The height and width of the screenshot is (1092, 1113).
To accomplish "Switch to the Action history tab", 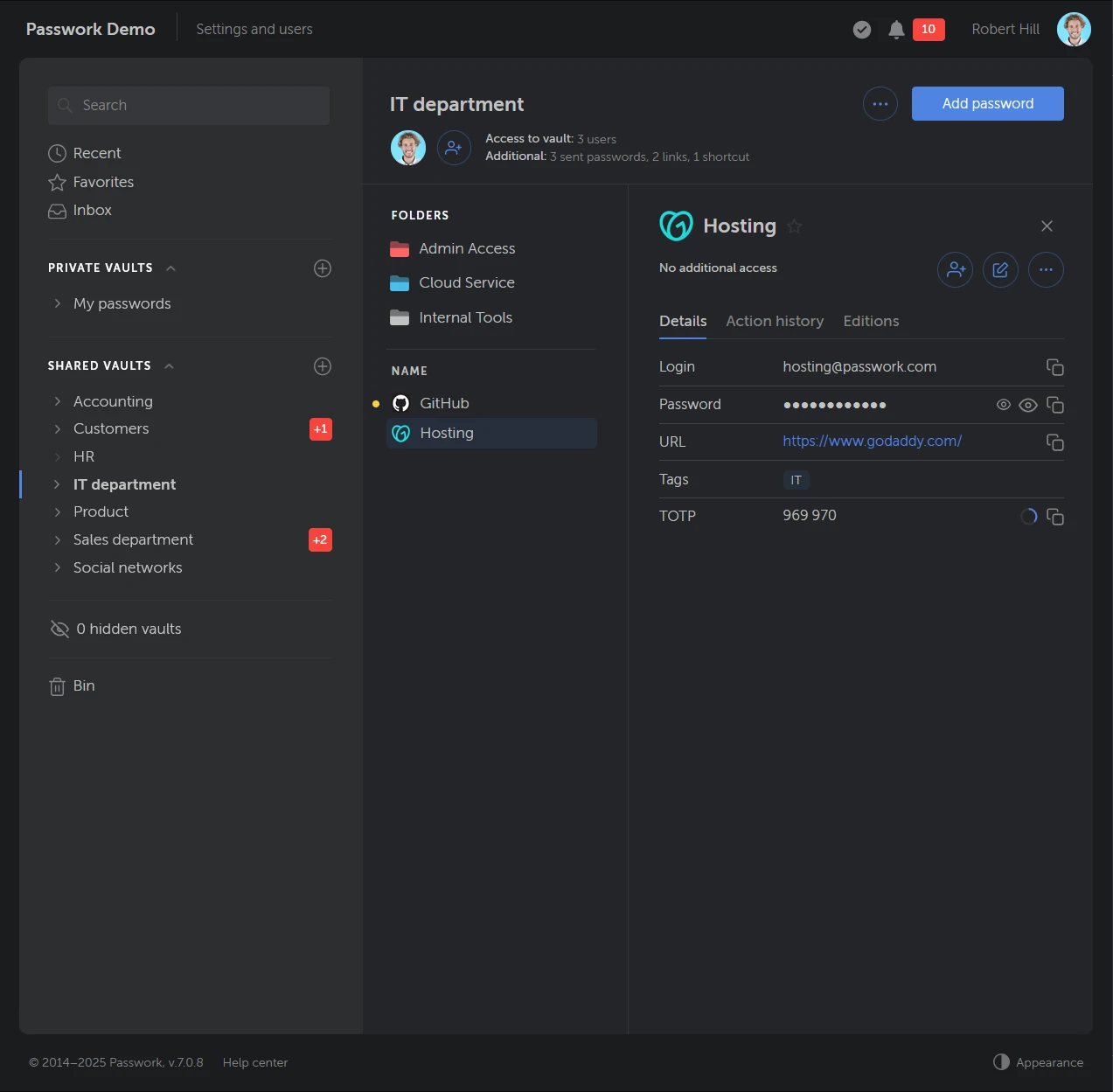I will pyautogui.click(x=775, y=321).
